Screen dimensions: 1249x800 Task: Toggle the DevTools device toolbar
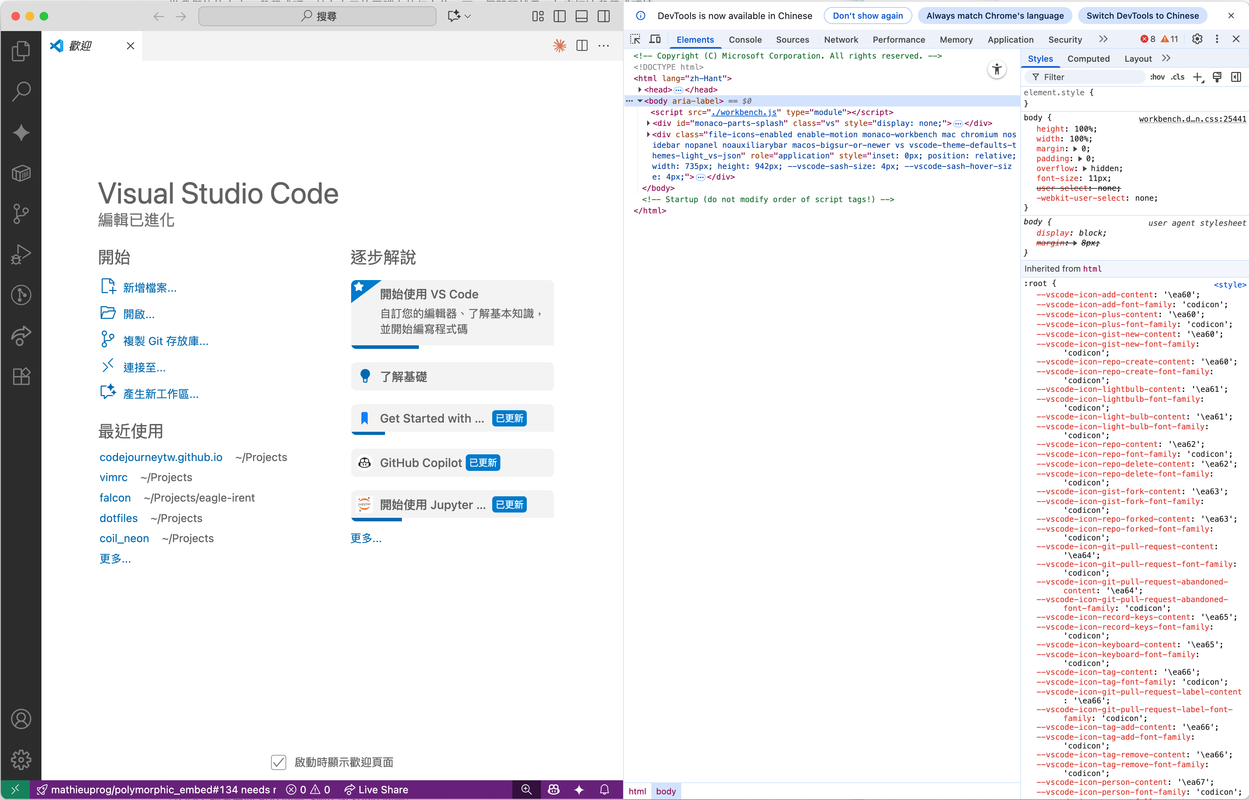coord(655,39)
